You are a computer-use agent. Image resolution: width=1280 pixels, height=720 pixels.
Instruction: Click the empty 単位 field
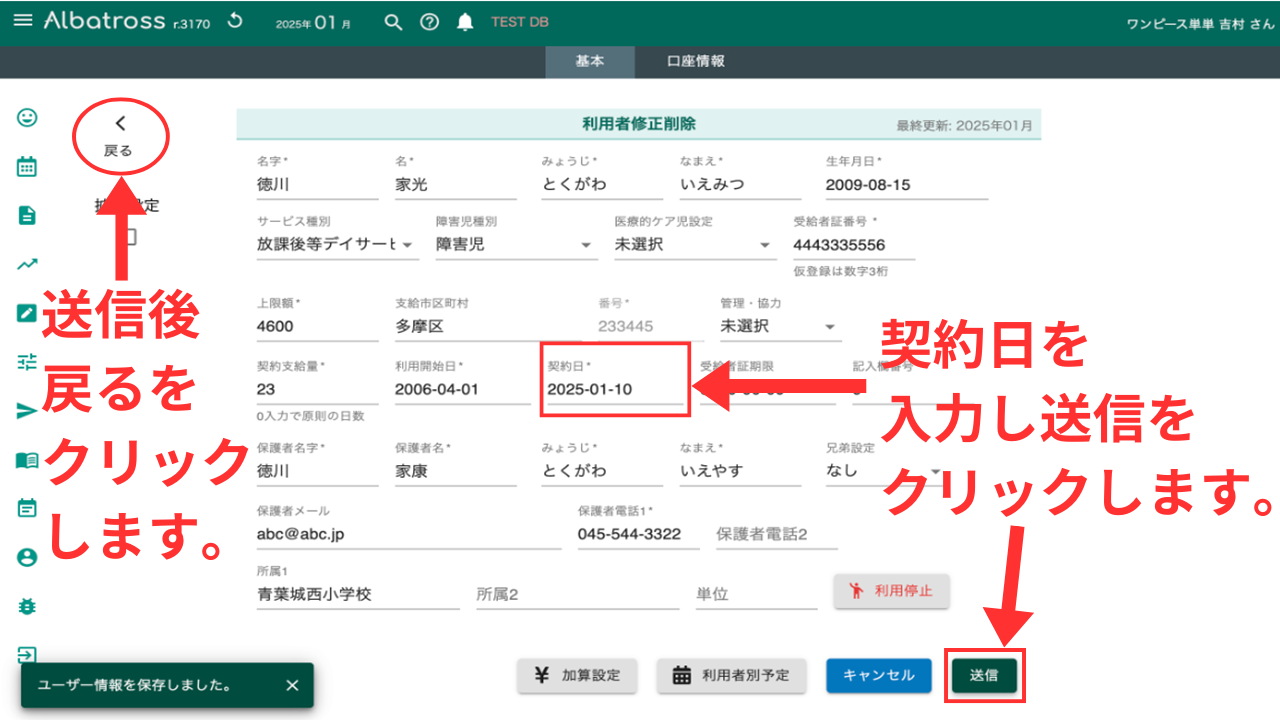[x=756, y=594]
